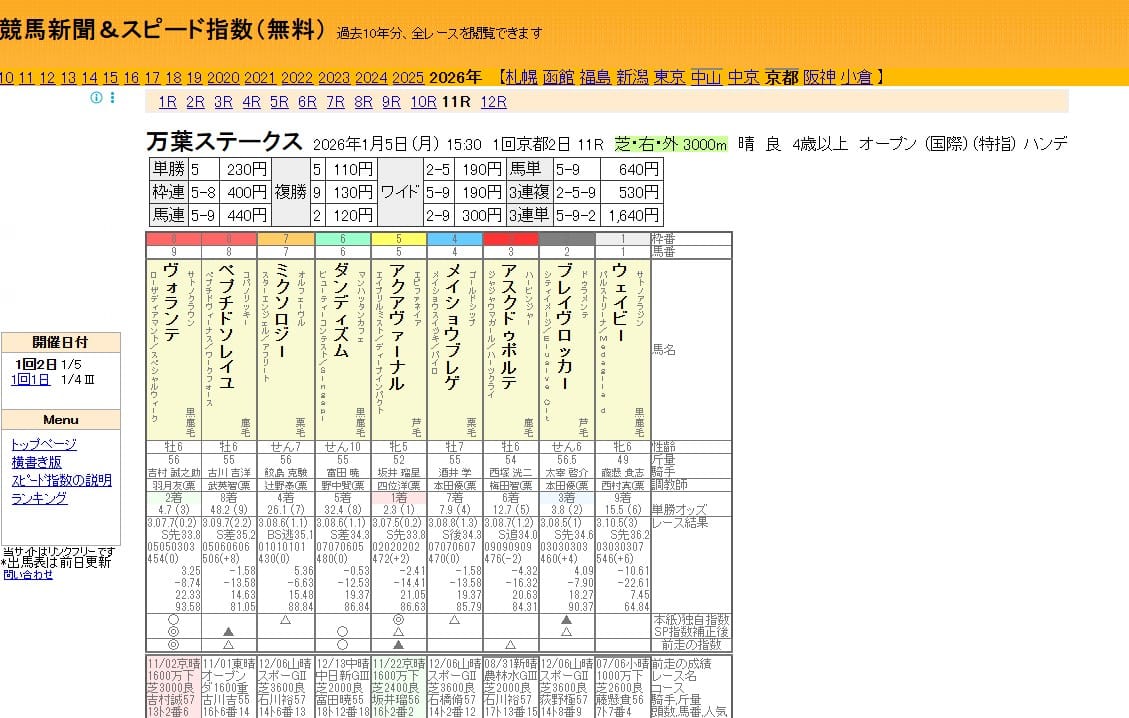This screenshot has width=1129, height=718.
Task: Open the 2020 season archive
Action: 222,76
